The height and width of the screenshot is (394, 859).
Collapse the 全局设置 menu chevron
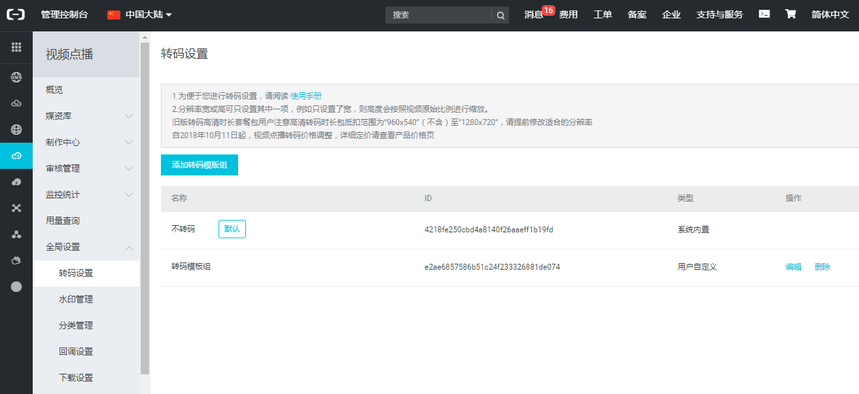[x=129, y=248]
